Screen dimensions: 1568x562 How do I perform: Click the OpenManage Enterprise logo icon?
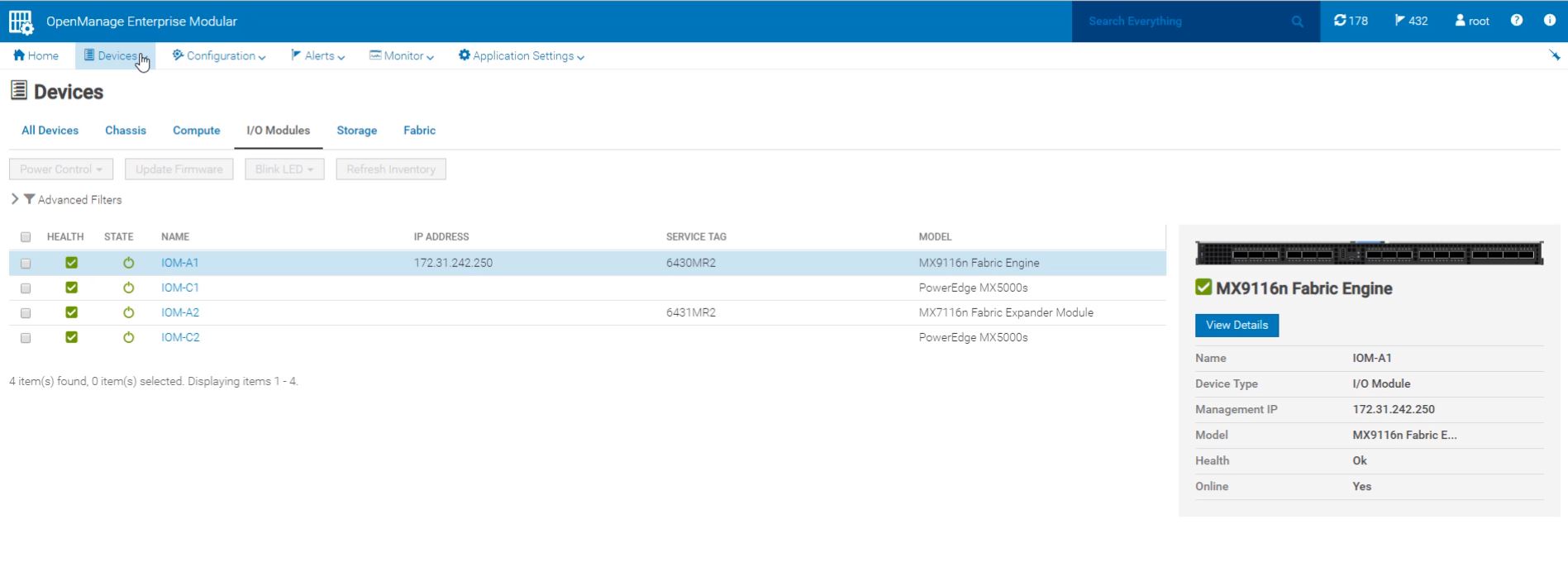(21, 21)
